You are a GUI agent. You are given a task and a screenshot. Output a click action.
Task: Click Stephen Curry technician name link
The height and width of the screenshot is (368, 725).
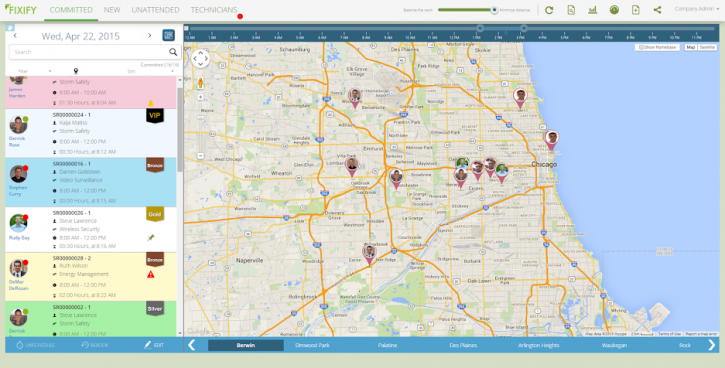tap(18, 191)
